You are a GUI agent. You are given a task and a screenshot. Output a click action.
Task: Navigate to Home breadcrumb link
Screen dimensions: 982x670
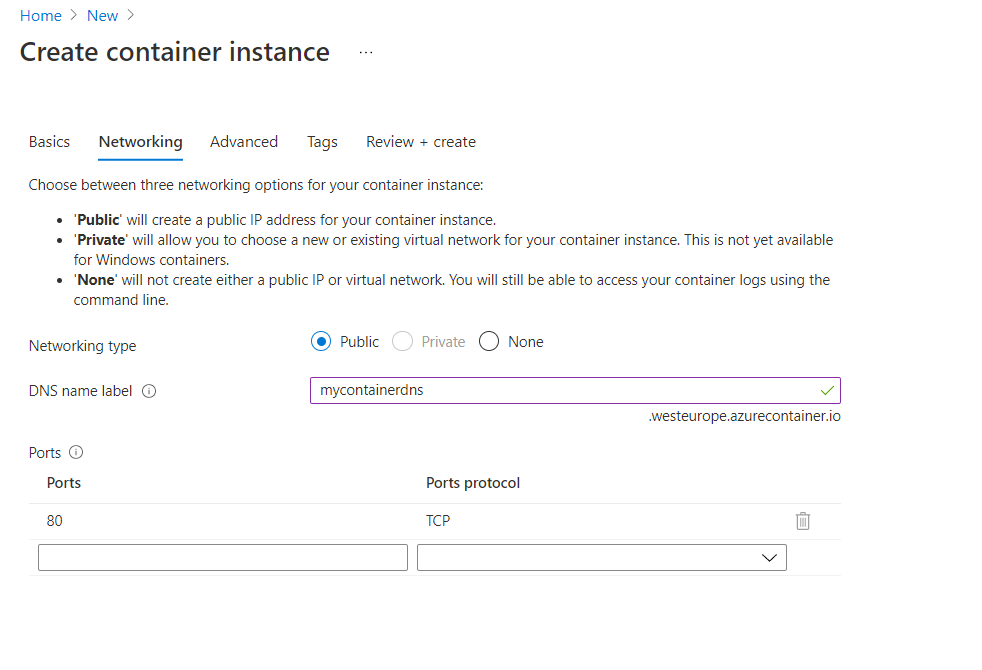coord(41,16)
